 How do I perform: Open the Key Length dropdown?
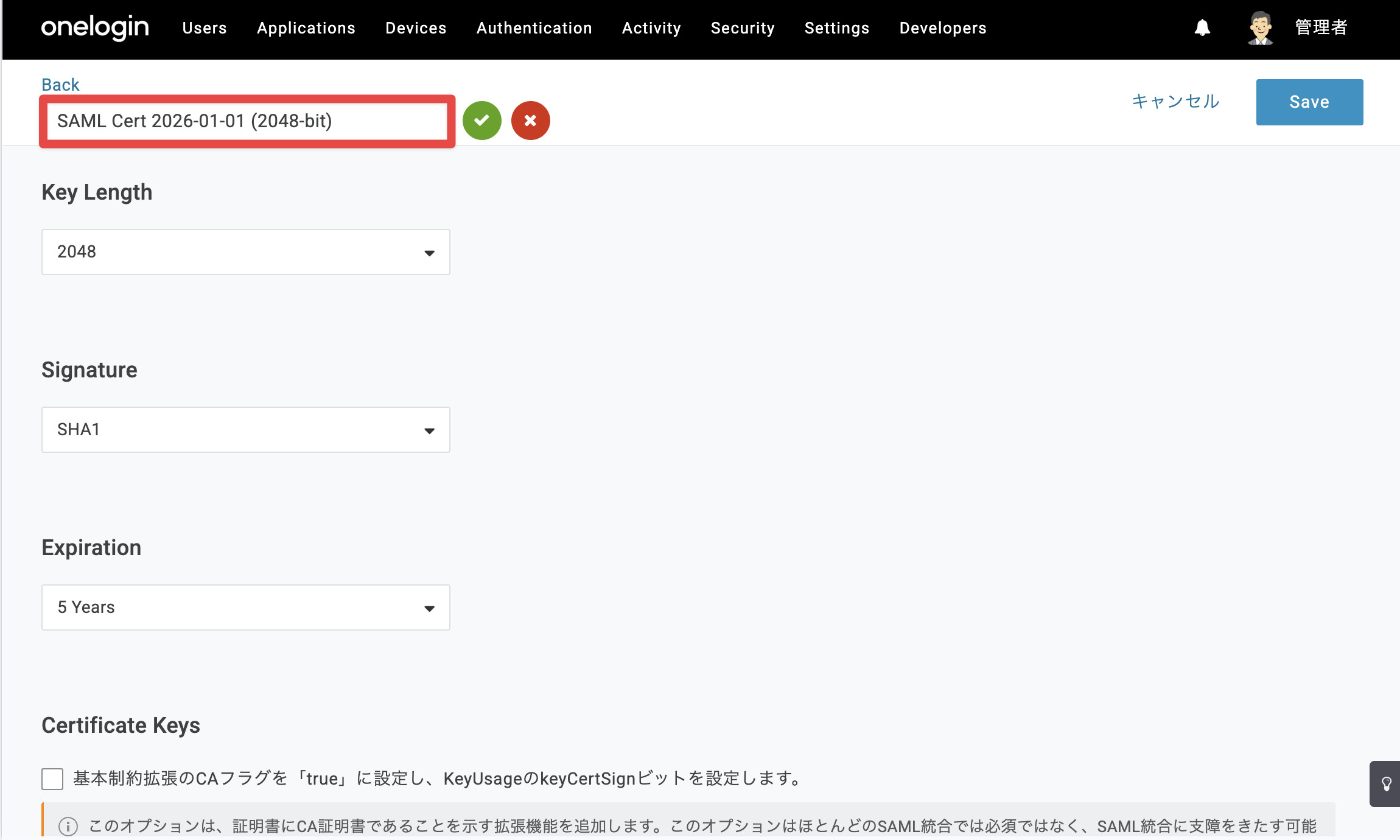point(246,252)
